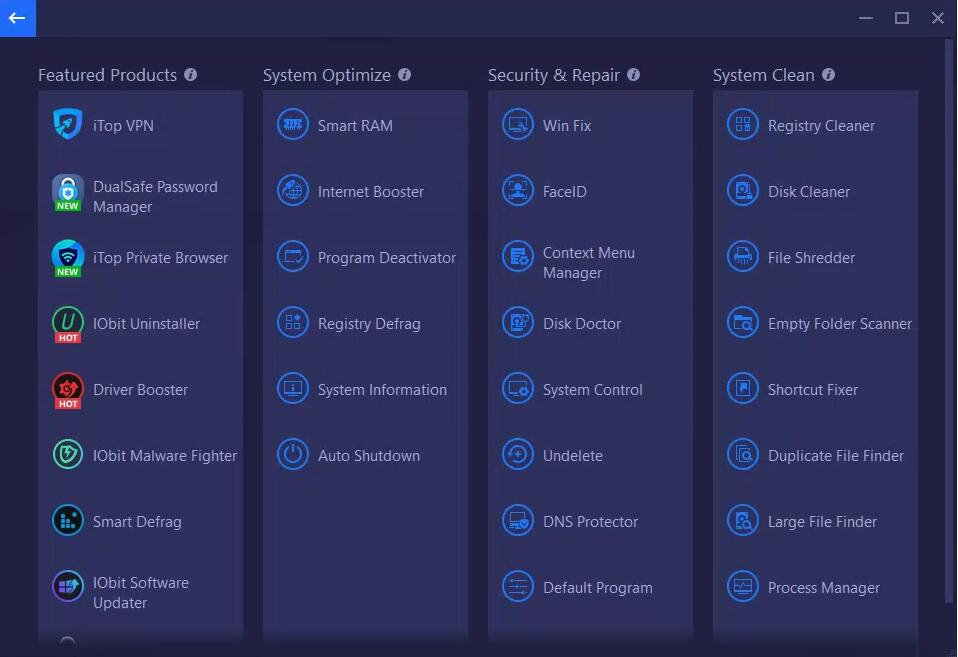958x657 pixels.
Task: Open IObit Software Updater icon
Action: pyautogui.click(x=68, y=587)
